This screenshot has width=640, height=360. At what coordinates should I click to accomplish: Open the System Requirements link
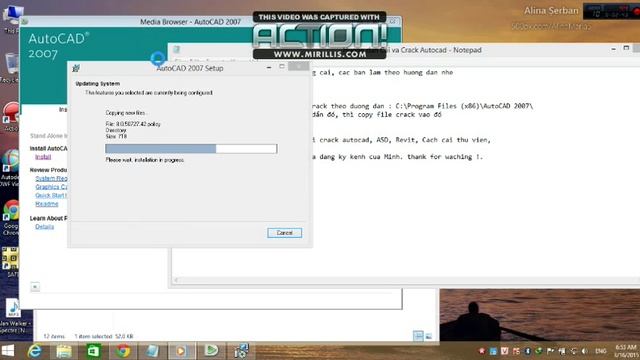point(51,178)
